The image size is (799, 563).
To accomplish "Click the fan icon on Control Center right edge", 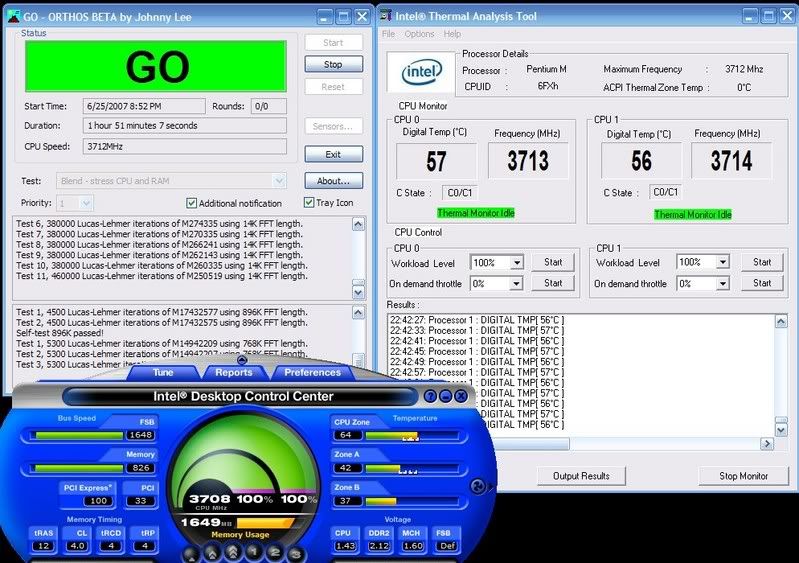I will pos(478,487).
